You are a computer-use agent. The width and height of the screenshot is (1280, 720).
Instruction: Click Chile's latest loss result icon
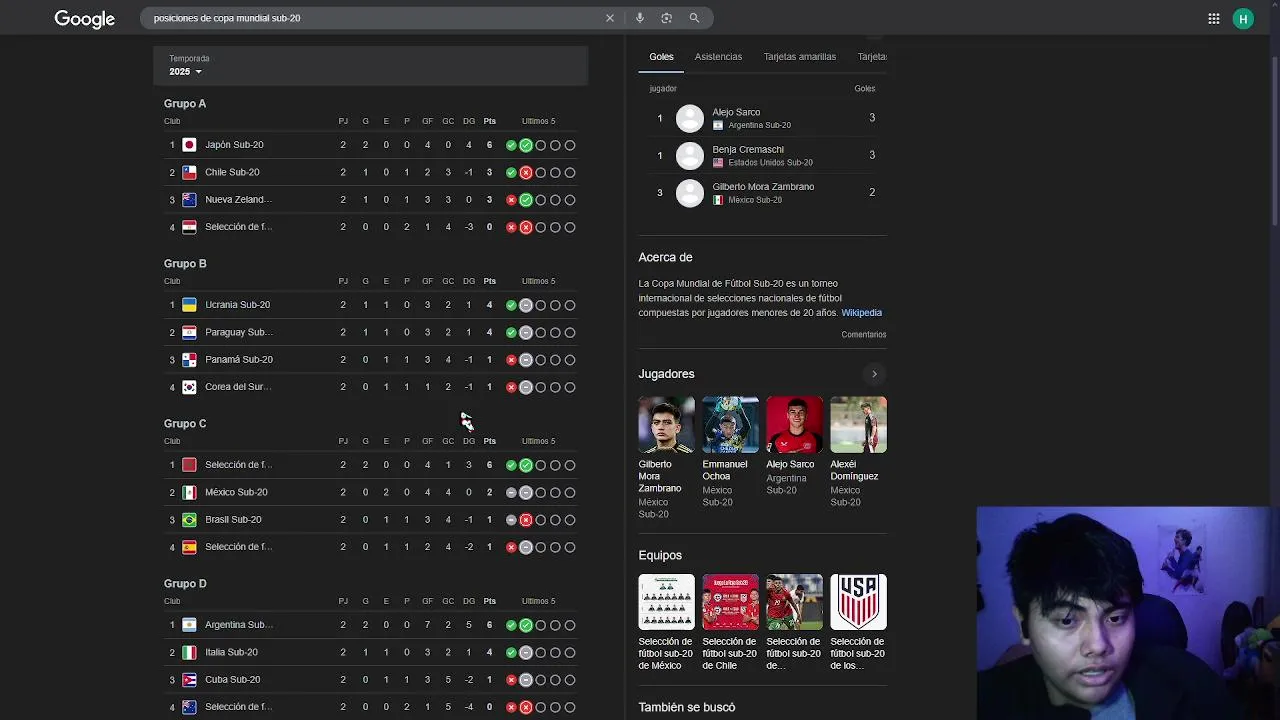click(x=526, y=172)
